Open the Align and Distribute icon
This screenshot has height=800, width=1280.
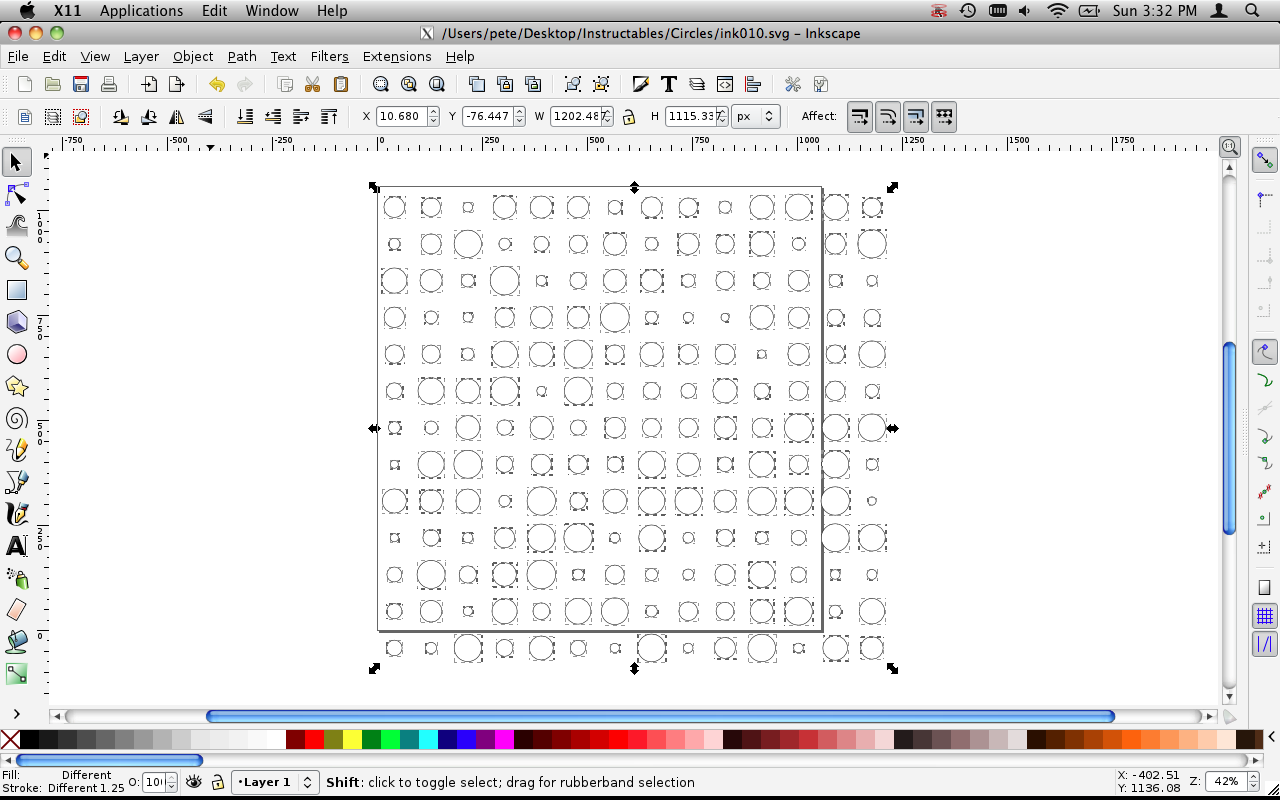pos(753,84)
